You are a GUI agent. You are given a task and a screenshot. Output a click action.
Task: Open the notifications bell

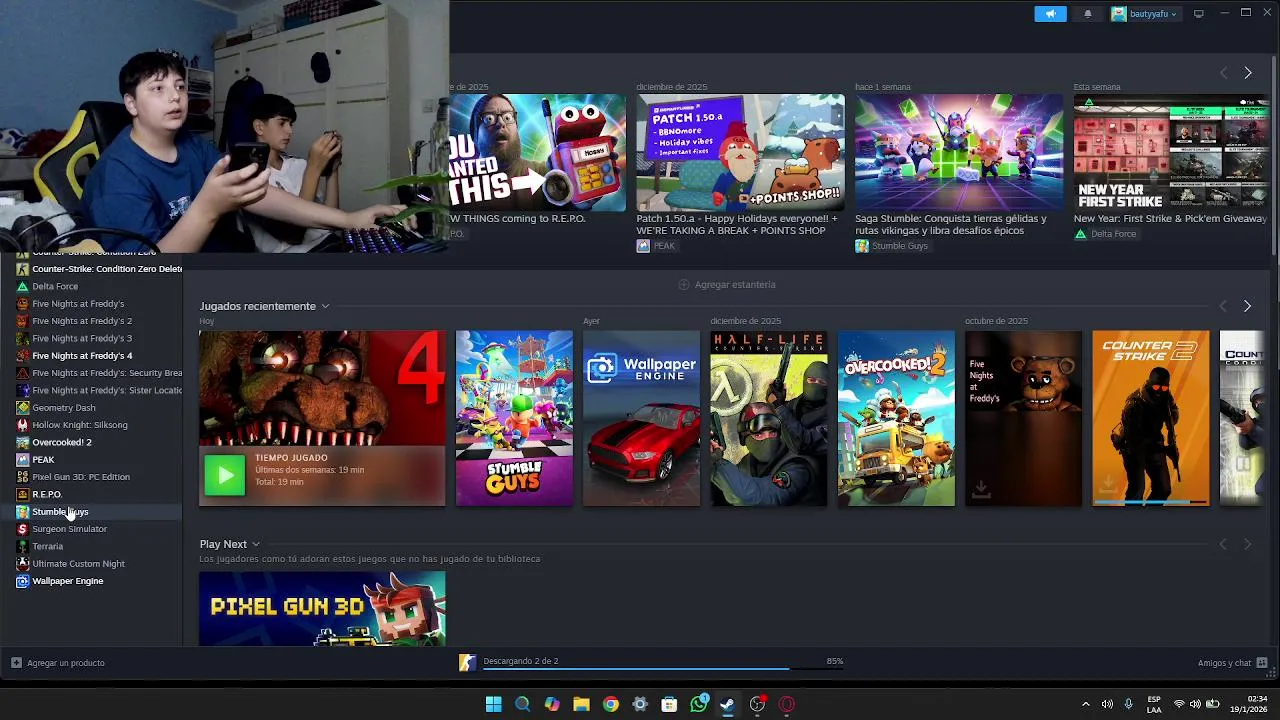[x=1088, y=14]
